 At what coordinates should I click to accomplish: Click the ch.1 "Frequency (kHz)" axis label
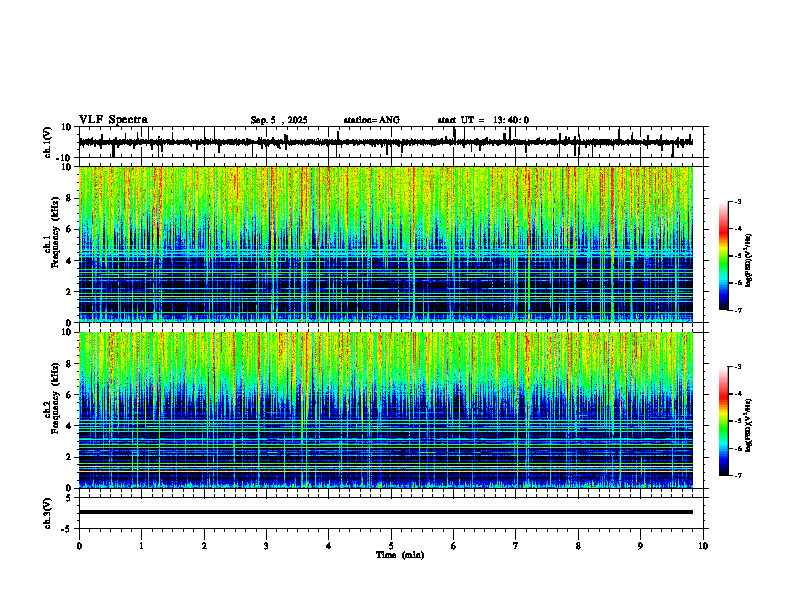(x=55, y=232)
